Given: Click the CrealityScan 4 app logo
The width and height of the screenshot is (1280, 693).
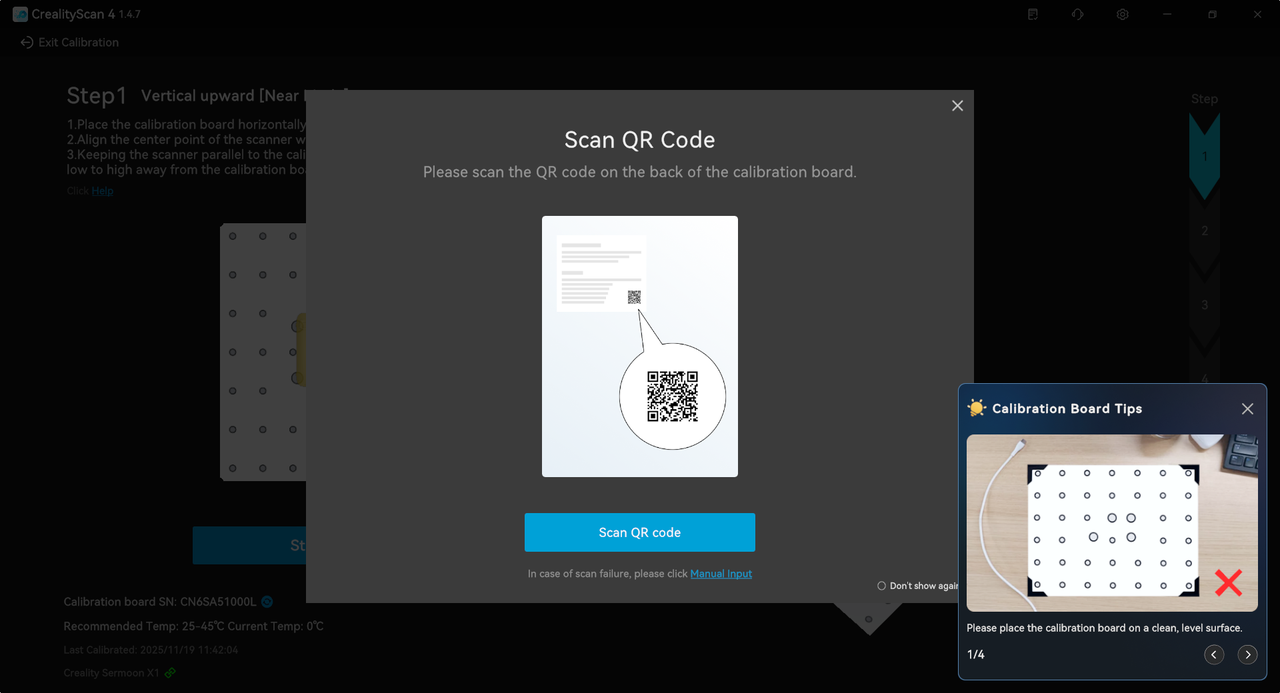Looking at the screenshot, I should point(20,14).
